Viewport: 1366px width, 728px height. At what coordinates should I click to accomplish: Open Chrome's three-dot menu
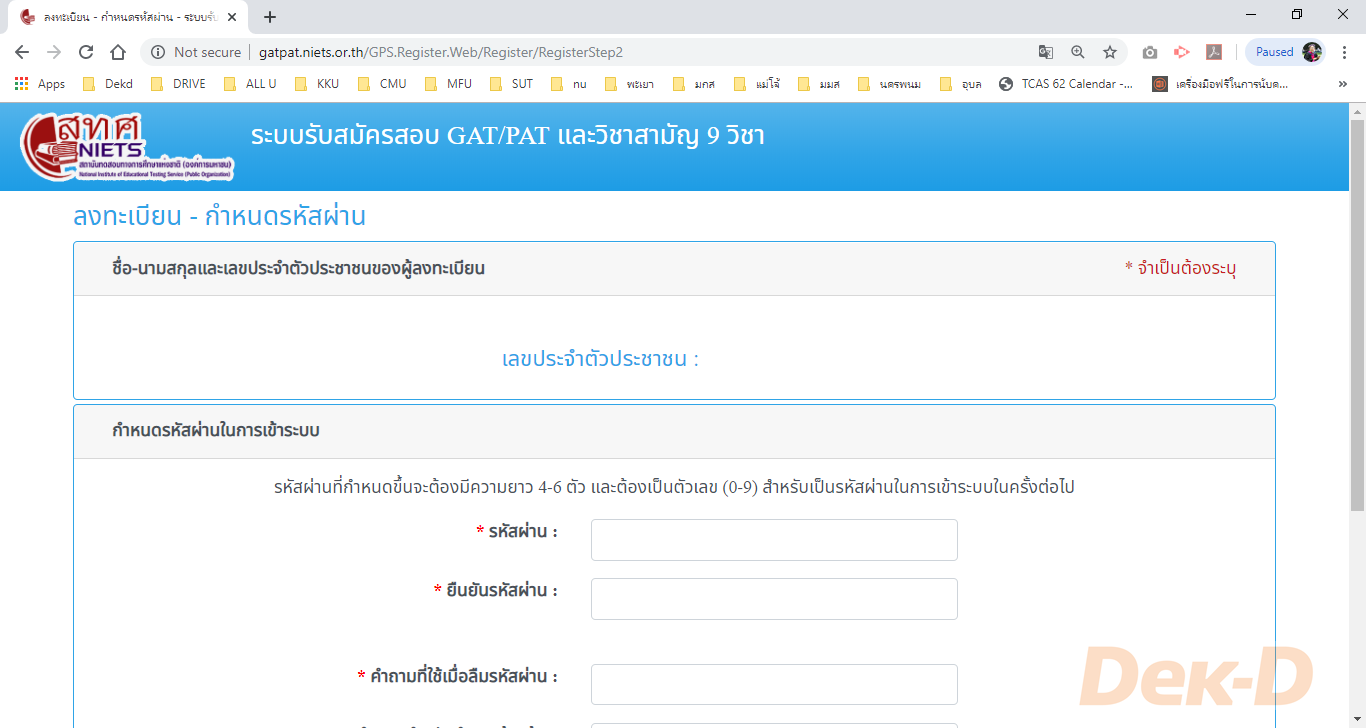1344,52
